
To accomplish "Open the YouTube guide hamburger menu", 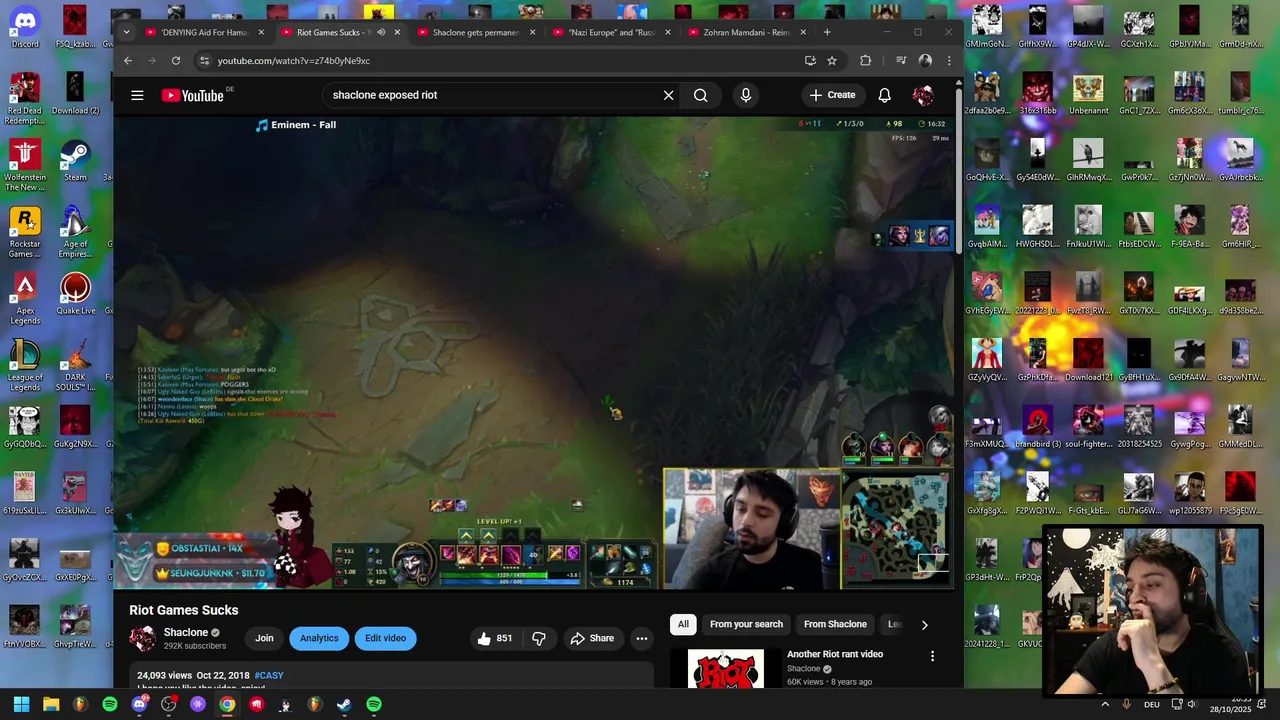I will click(x=137, y=95).
